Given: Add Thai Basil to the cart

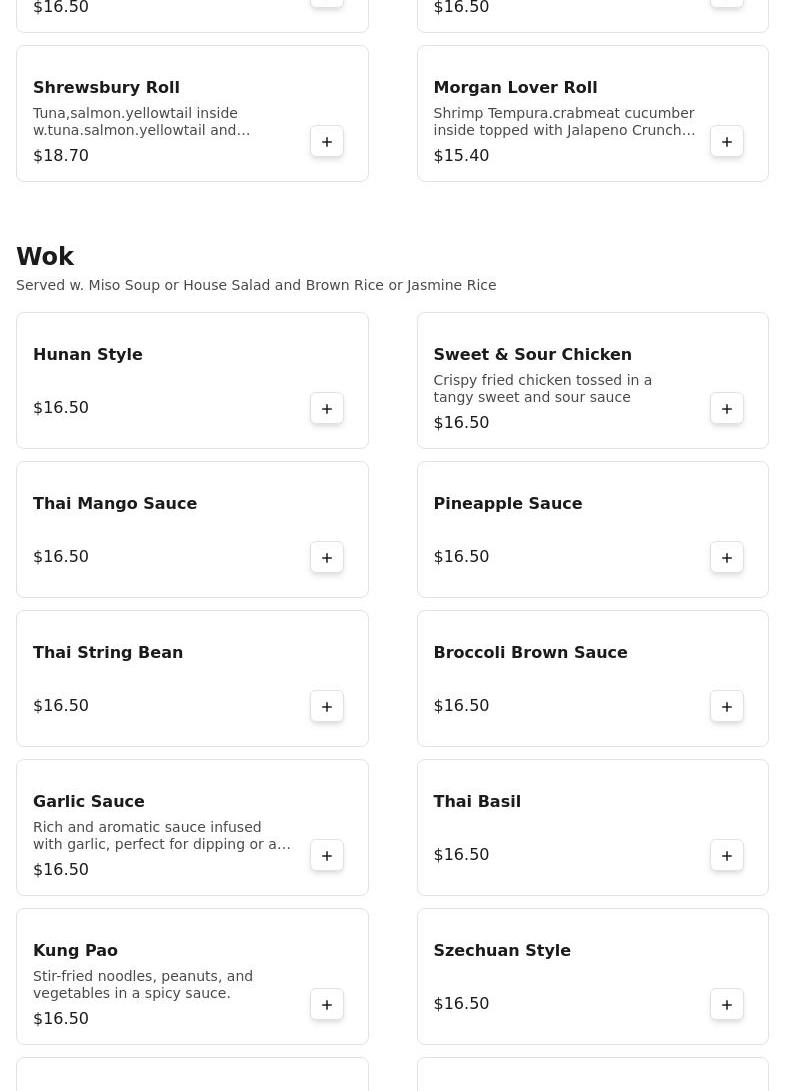Looking at the screenshot, I should point(727,856).
